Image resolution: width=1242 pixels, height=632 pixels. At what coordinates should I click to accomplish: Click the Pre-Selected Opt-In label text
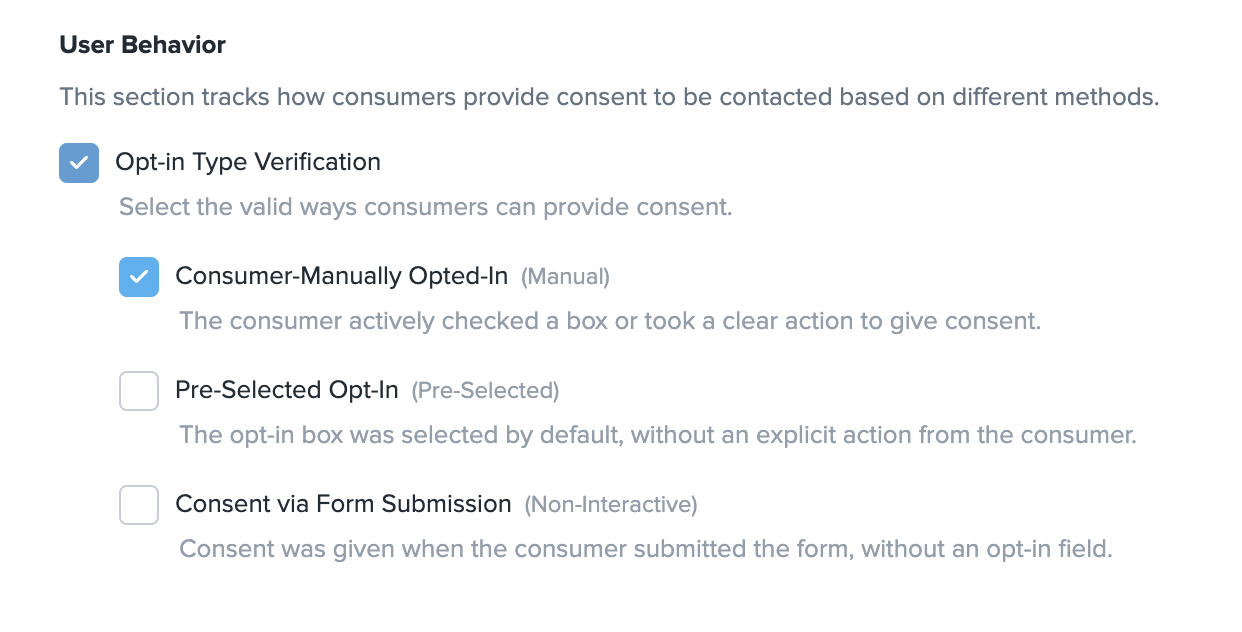coord(287,390)
